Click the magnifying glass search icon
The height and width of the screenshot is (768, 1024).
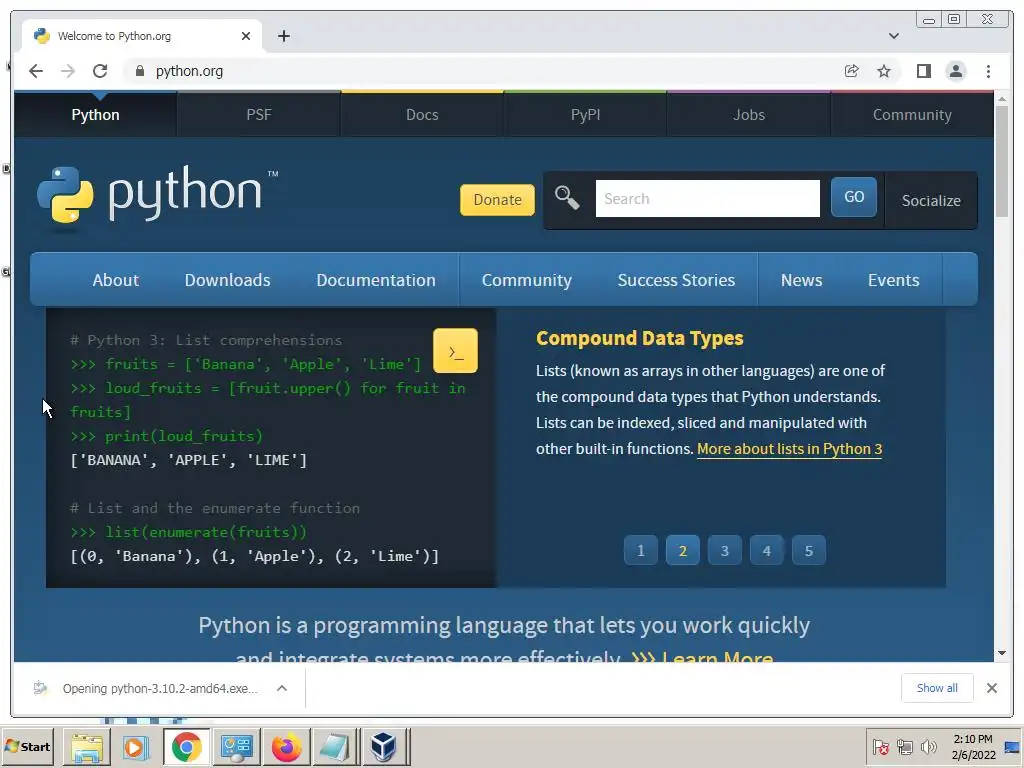point(567,198)
